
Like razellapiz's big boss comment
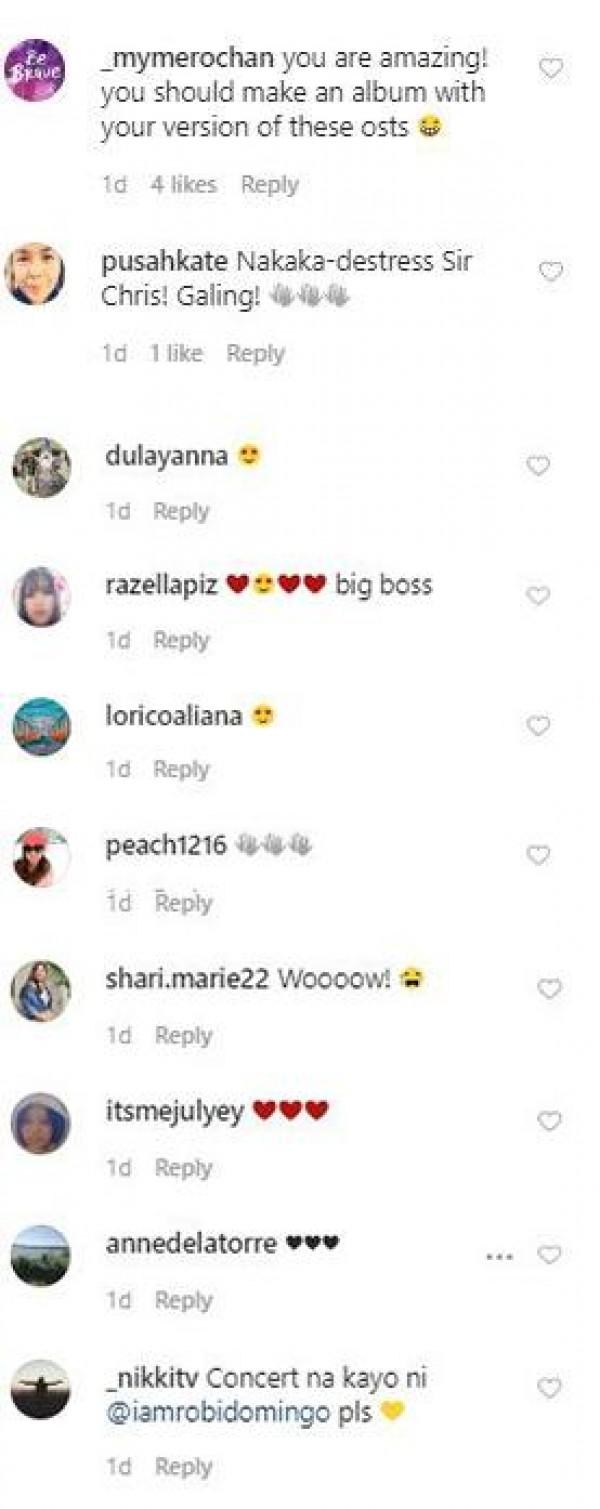pos(539,596)
